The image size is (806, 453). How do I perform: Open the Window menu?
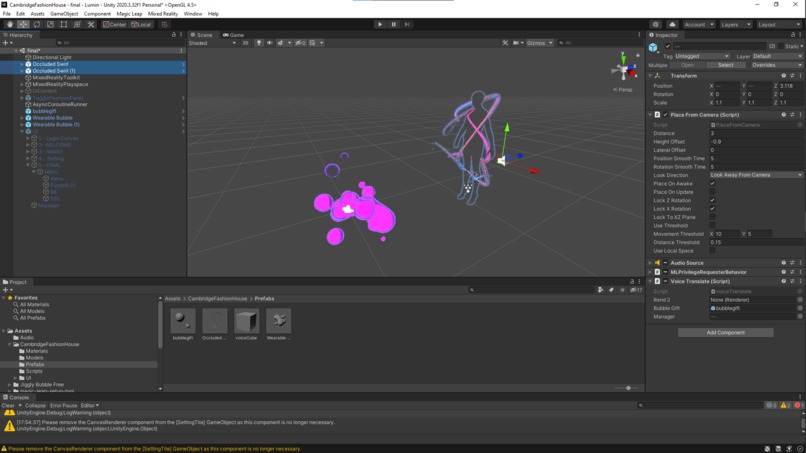point(193,13)
